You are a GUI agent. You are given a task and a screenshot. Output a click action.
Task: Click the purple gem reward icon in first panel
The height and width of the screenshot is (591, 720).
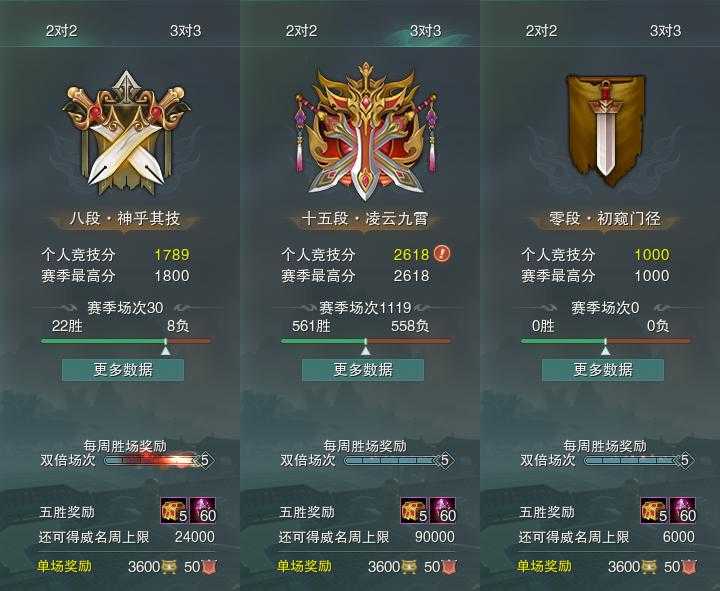(202, 510)
